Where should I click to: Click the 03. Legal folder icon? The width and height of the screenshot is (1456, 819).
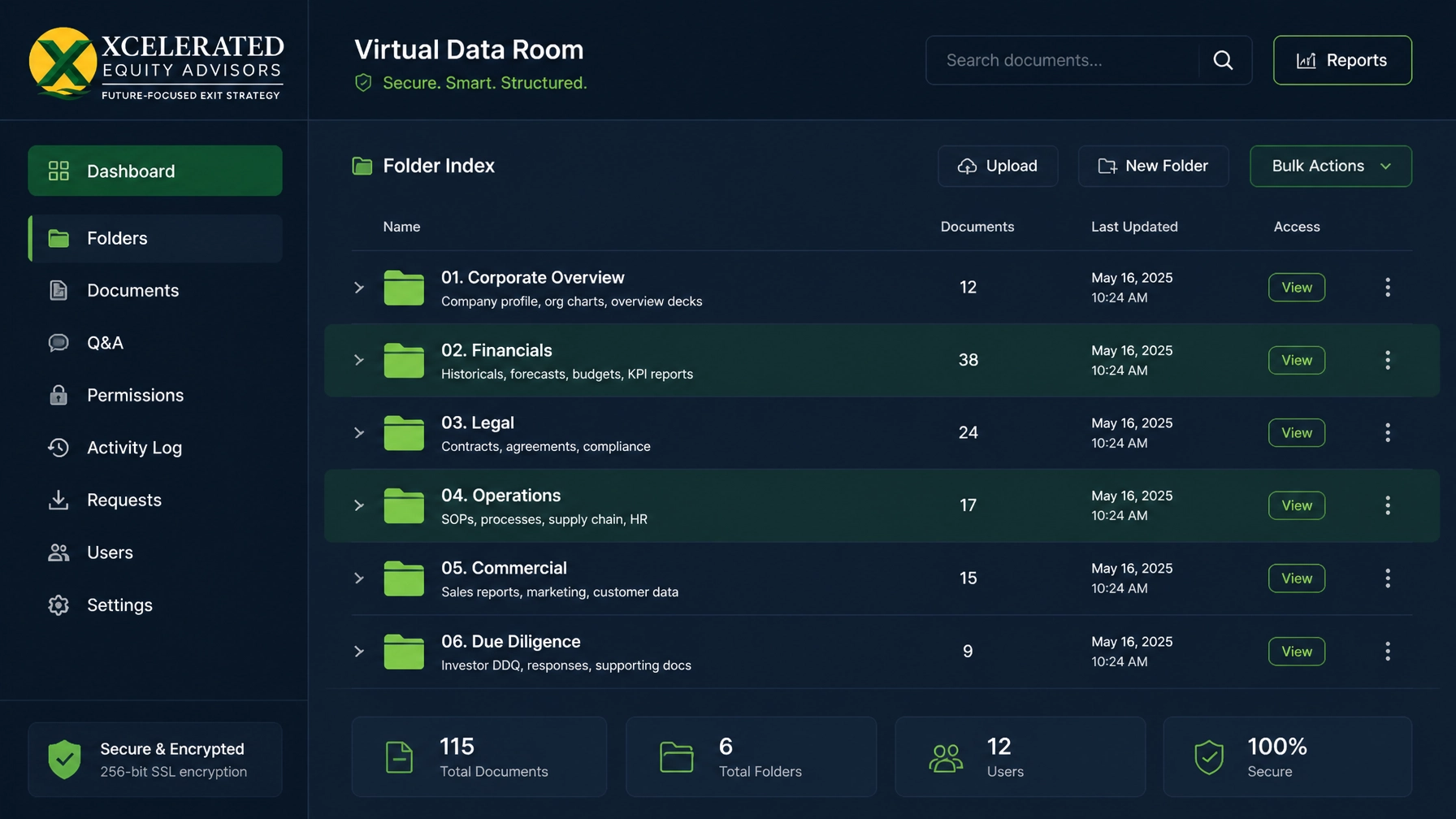404,432
